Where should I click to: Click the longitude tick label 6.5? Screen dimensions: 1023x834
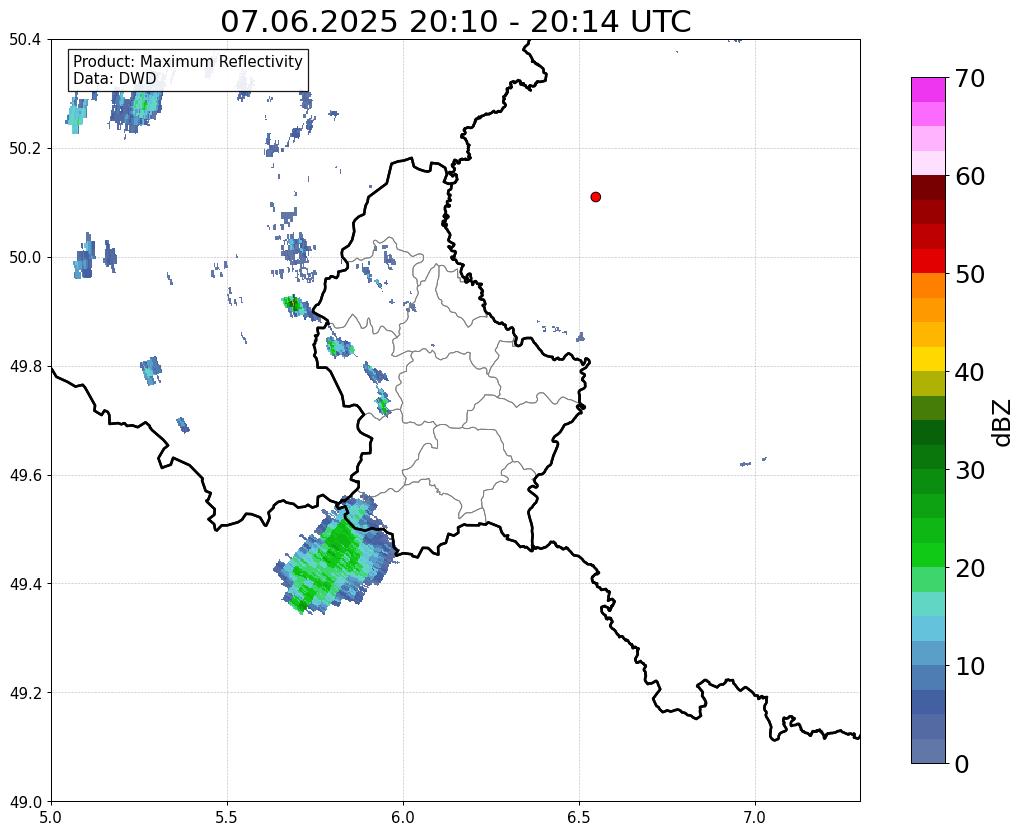click(x=579, y=818)
